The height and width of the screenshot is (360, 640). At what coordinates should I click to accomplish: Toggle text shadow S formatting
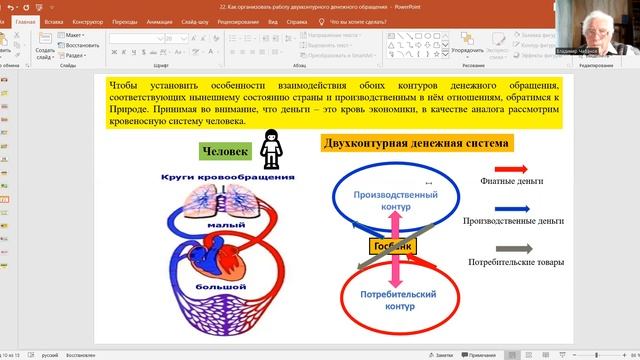(144, 52)
